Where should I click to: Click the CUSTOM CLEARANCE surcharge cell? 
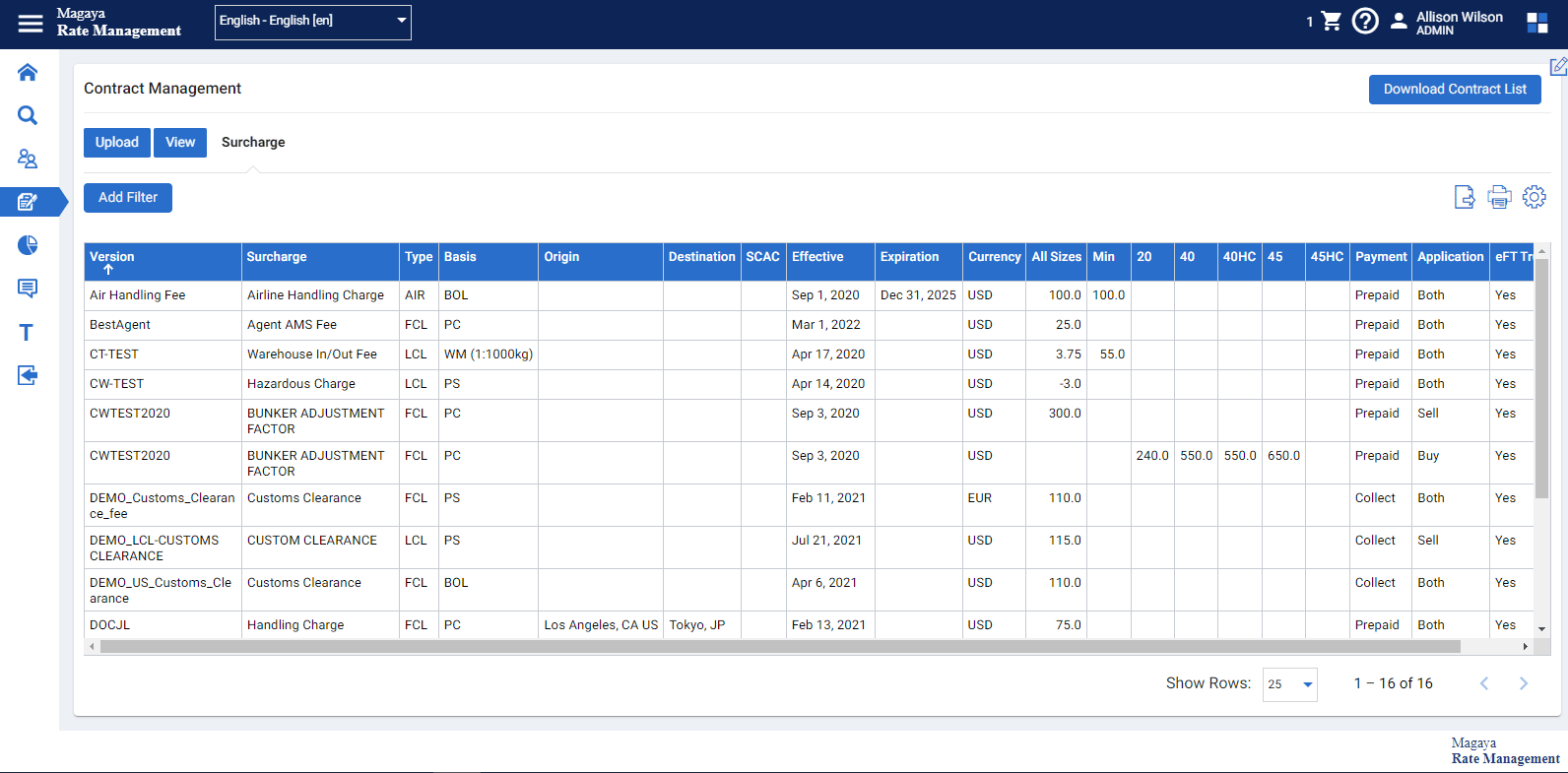[320, 548]
